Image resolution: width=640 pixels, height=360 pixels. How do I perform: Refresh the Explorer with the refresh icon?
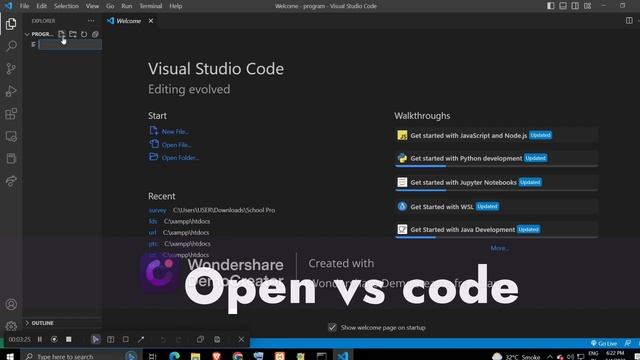click(x=84, y=34)
